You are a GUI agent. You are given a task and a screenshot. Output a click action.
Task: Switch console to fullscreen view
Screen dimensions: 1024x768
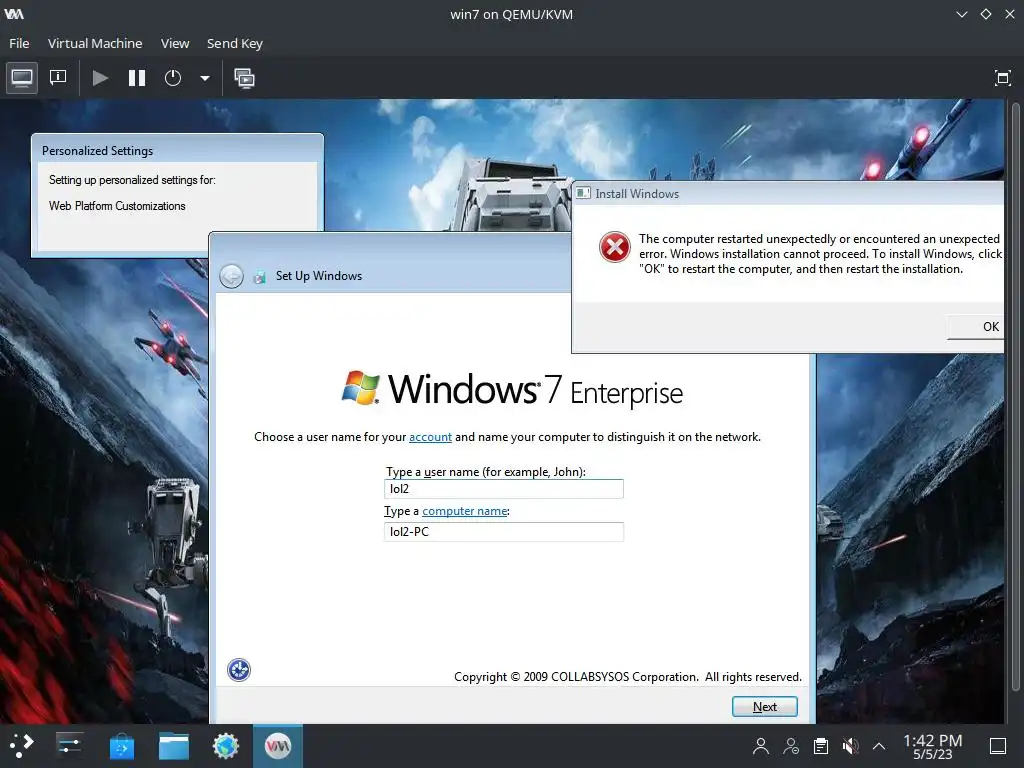[x=1002, y=78]
